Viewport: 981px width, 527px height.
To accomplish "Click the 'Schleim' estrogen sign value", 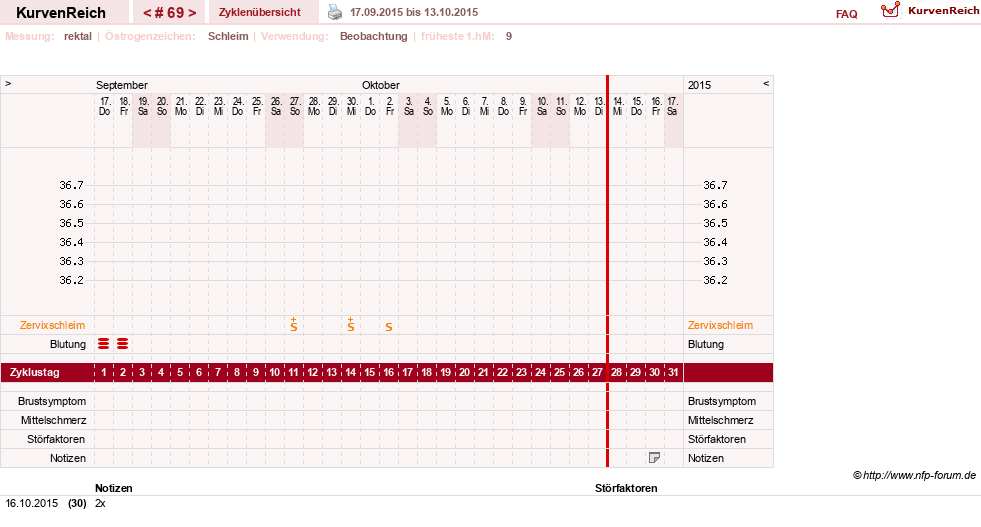I will [228, 36].
